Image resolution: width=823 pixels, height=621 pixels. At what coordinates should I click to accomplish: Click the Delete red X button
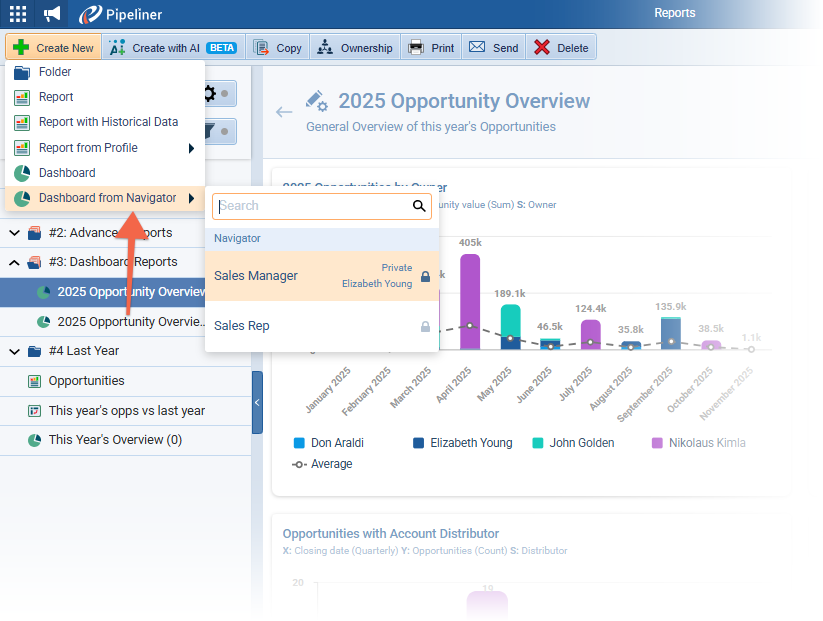coord(561,48)
